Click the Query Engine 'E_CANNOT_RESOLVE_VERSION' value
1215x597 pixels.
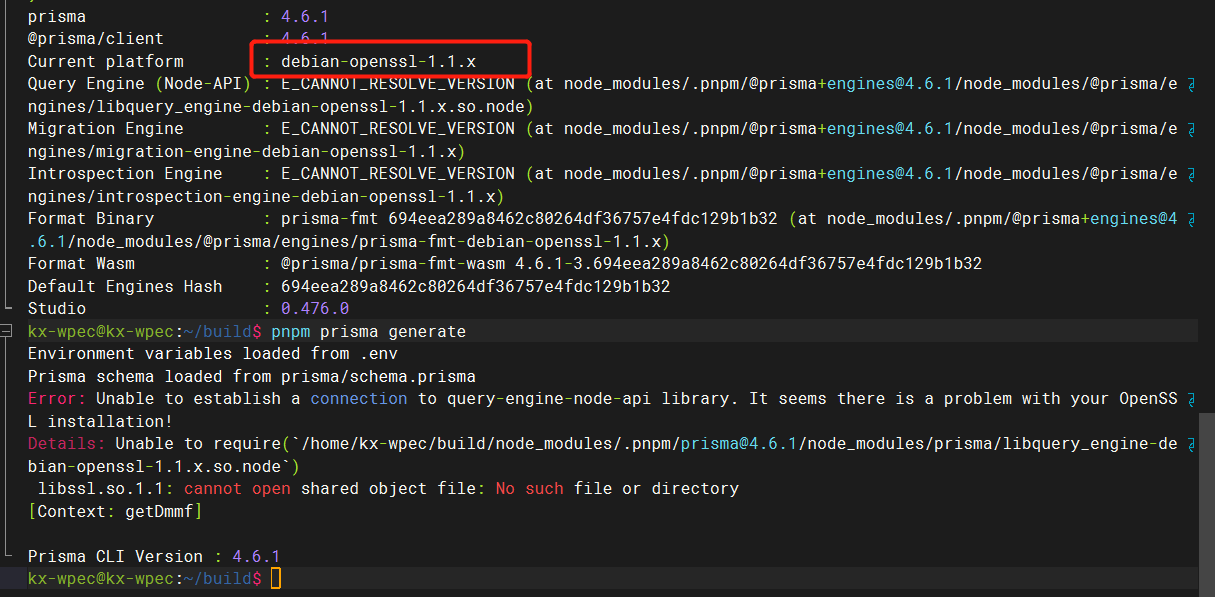[398, 84]
